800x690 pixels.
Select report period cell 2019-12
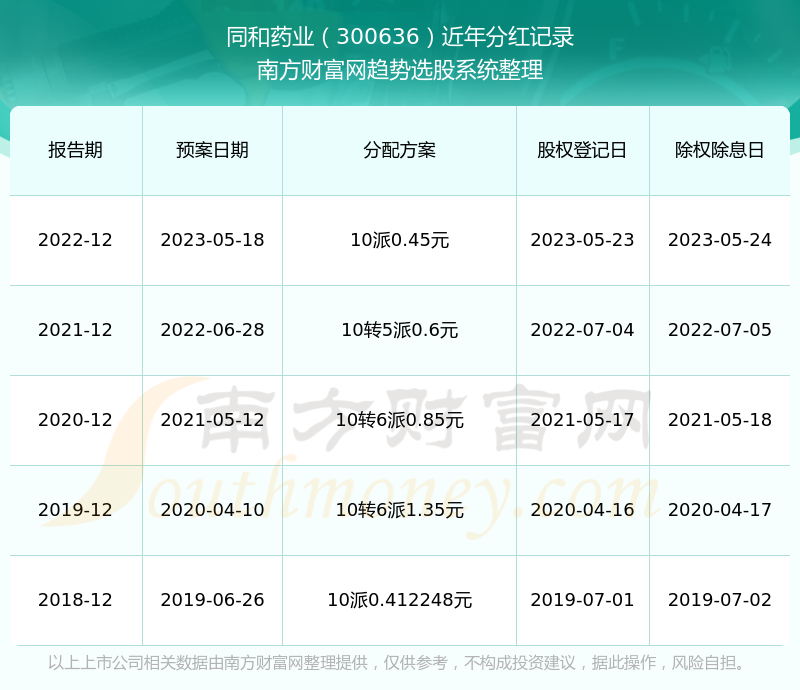pyautogui.click(x=76, y=509)
